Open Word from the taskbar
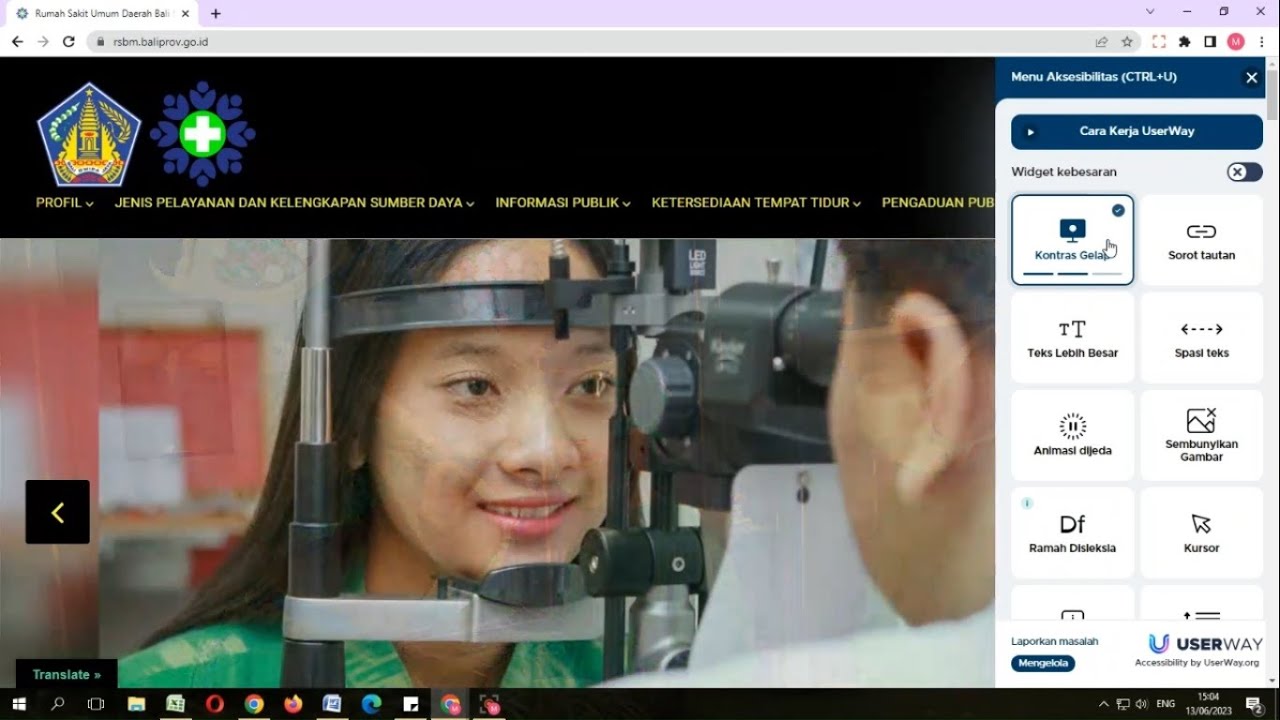 point(332,704)
